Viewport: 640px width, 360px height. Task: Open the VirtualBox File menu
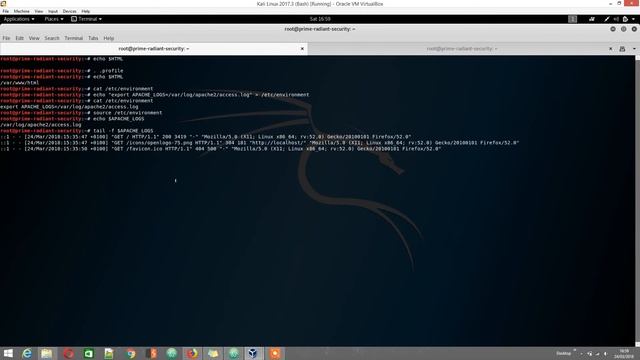[x=5, y=11]
